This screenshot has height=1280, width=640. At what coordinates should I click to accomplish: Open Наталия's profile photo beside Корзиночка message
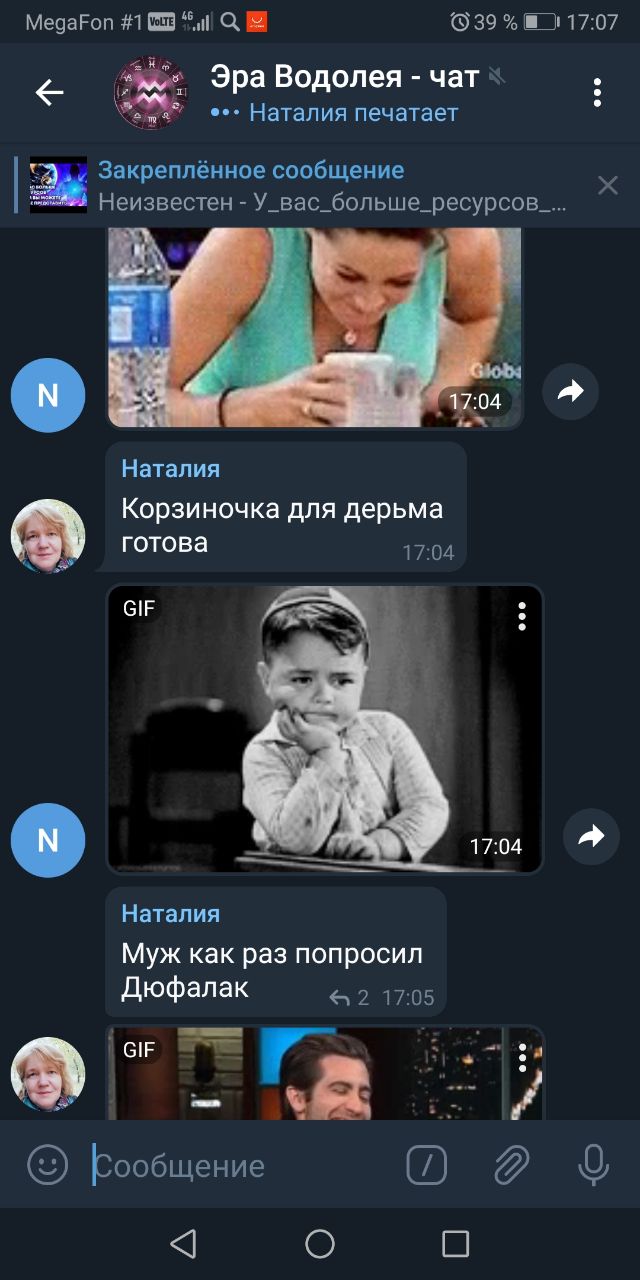click(48, 536)
